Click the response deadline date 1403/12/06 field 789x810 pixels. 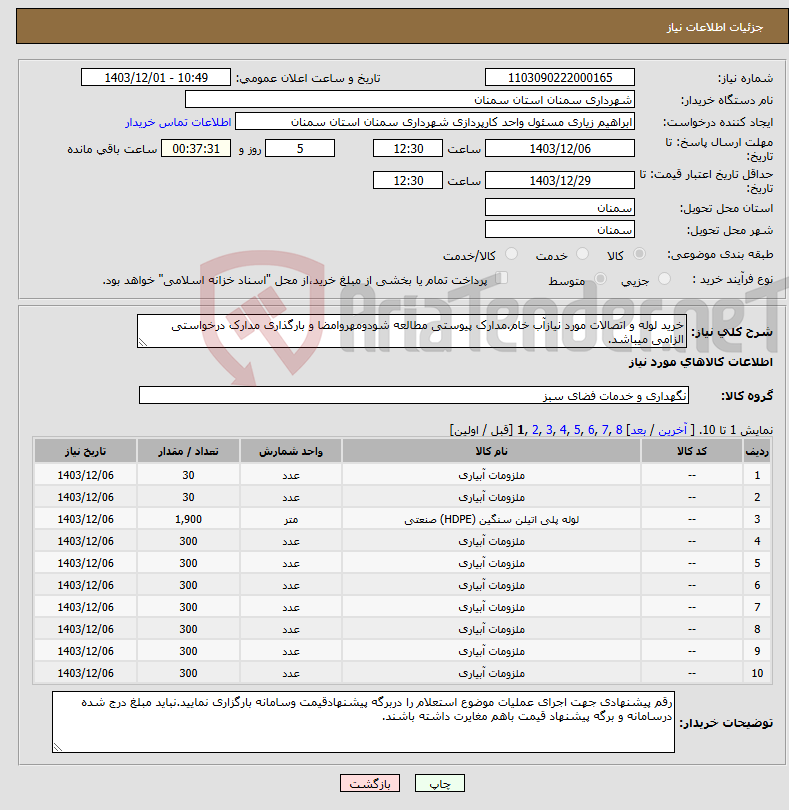tap(560, 148)
